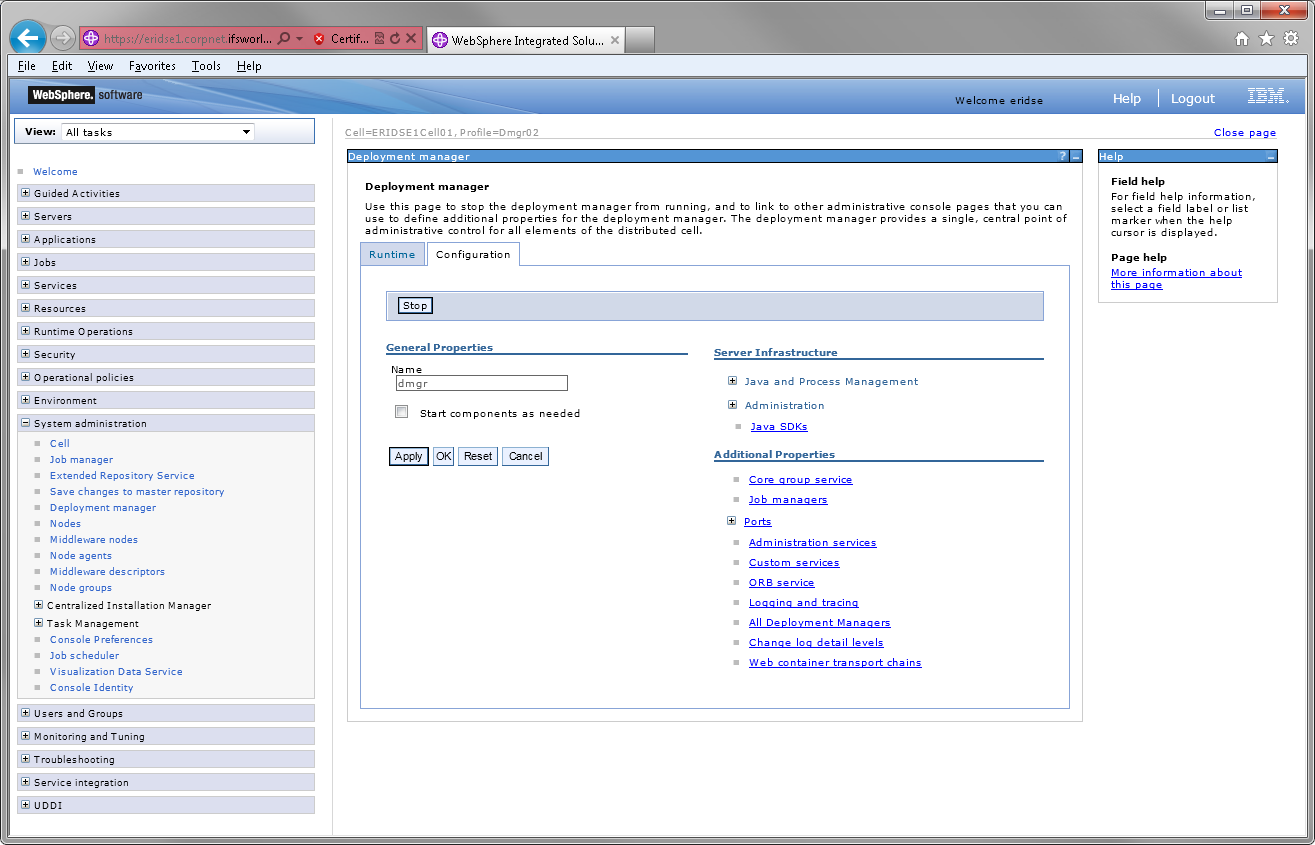Open the Welcome navigation item

click(x=55, y=171)
